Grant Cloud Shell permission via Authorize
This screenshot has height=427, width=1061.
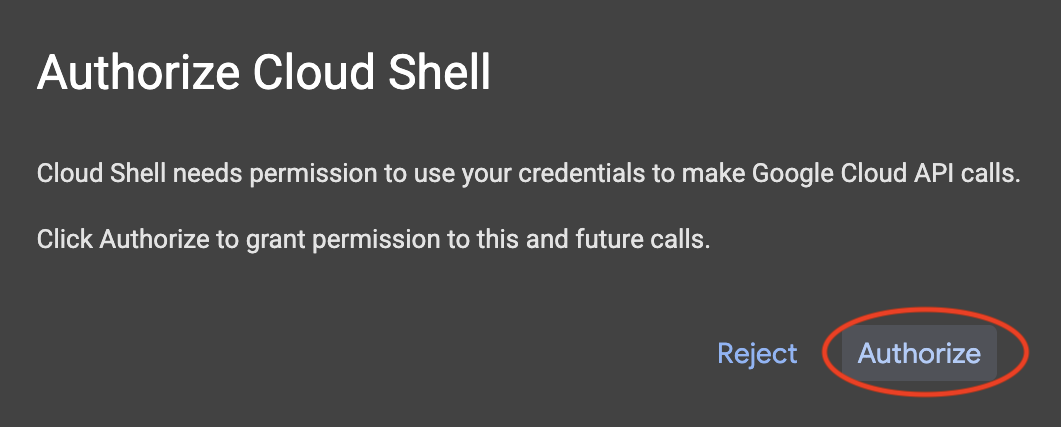(x=919, y=353)
